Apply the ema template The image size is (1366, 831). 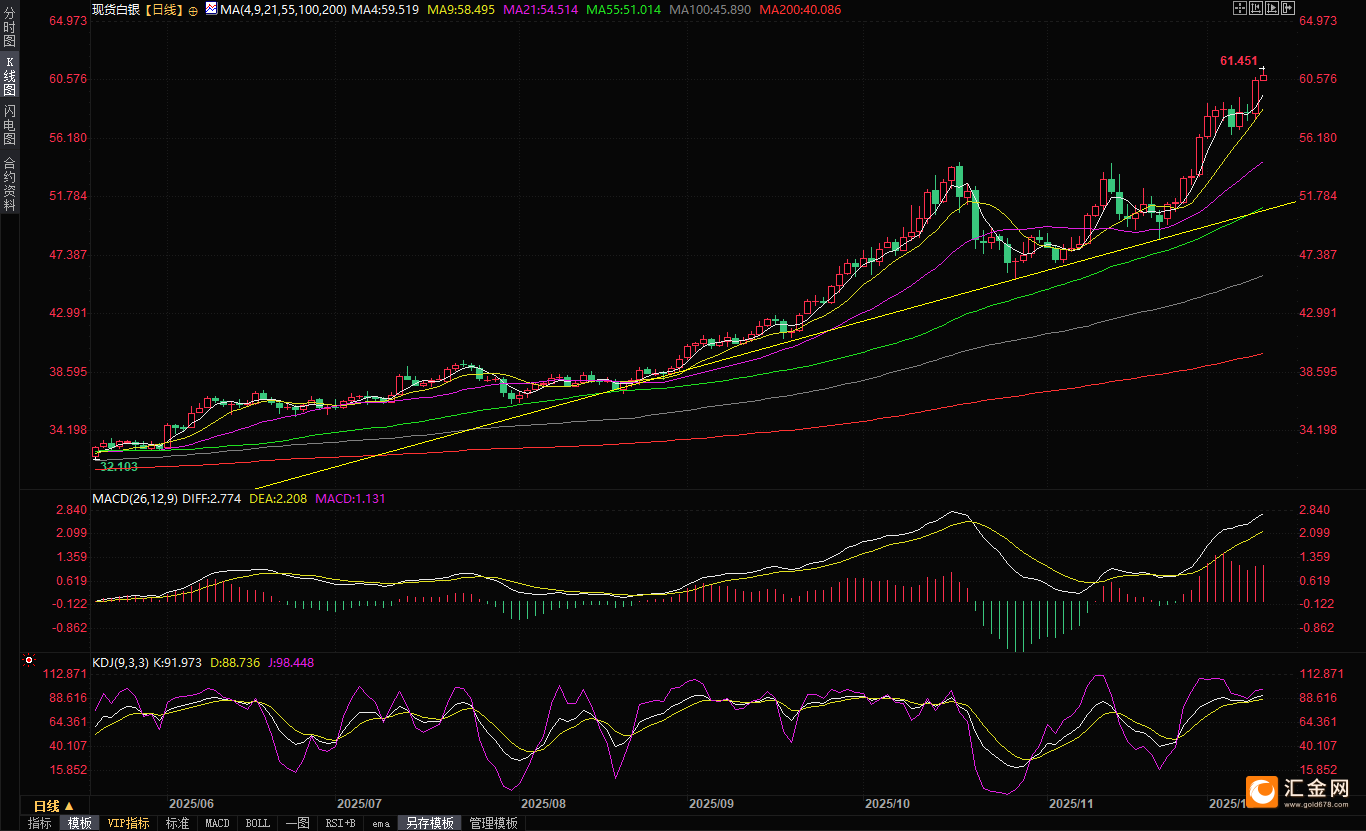pyautogui.click(x=380, y=823)
